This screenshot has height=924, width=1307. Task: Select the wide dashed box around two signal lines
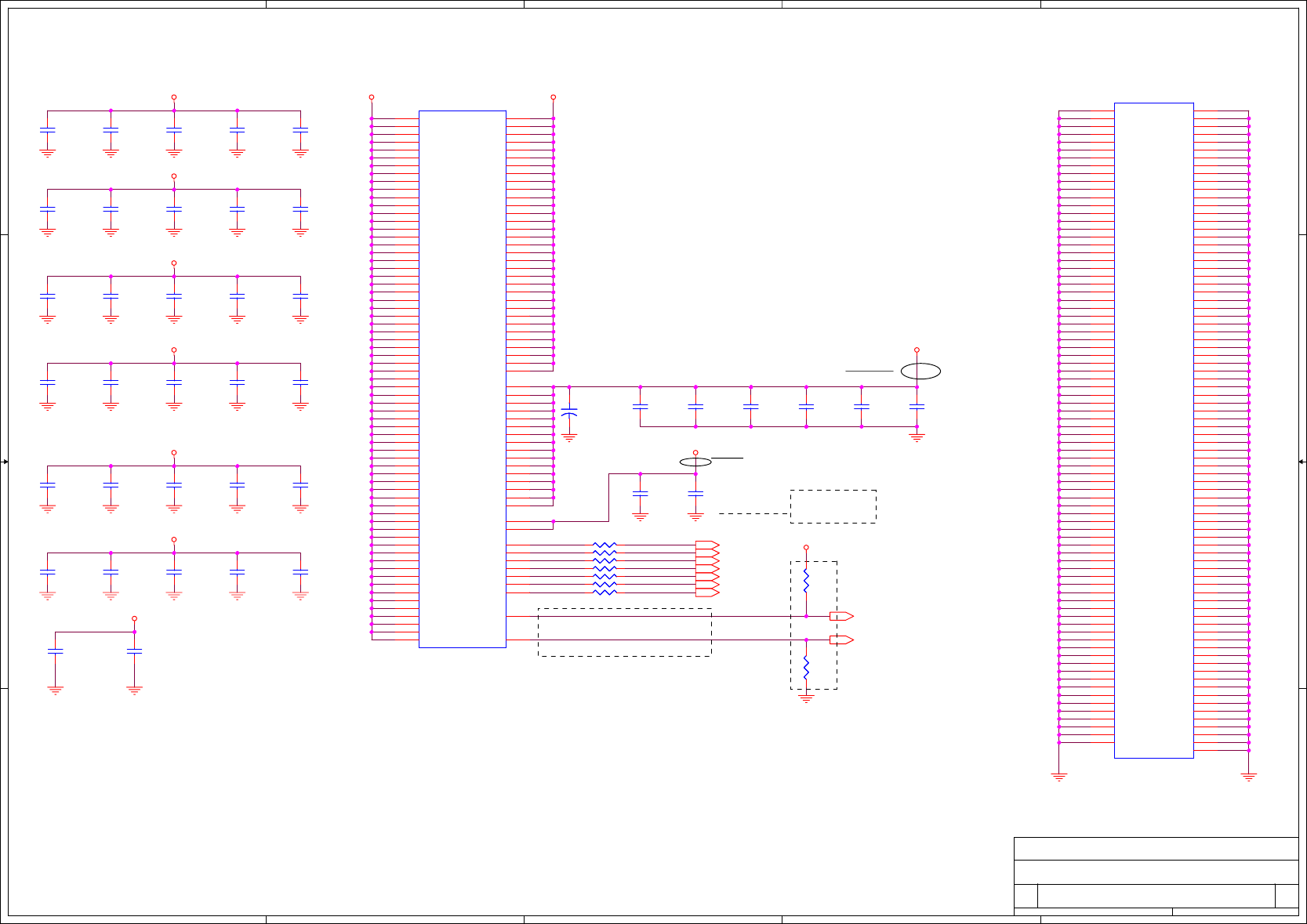(625, 632)
